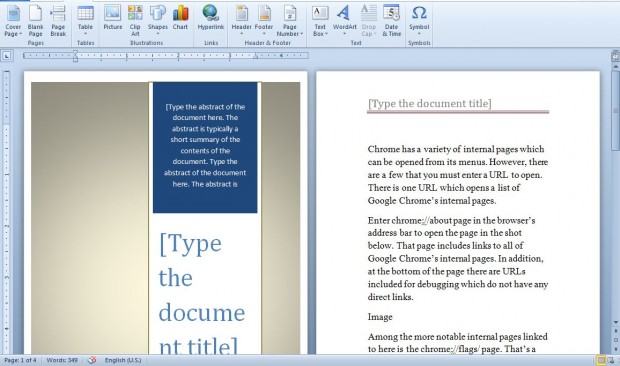Switch to Print Layout view button
This screenshot has height=366, width=620.
pos(601,360)
